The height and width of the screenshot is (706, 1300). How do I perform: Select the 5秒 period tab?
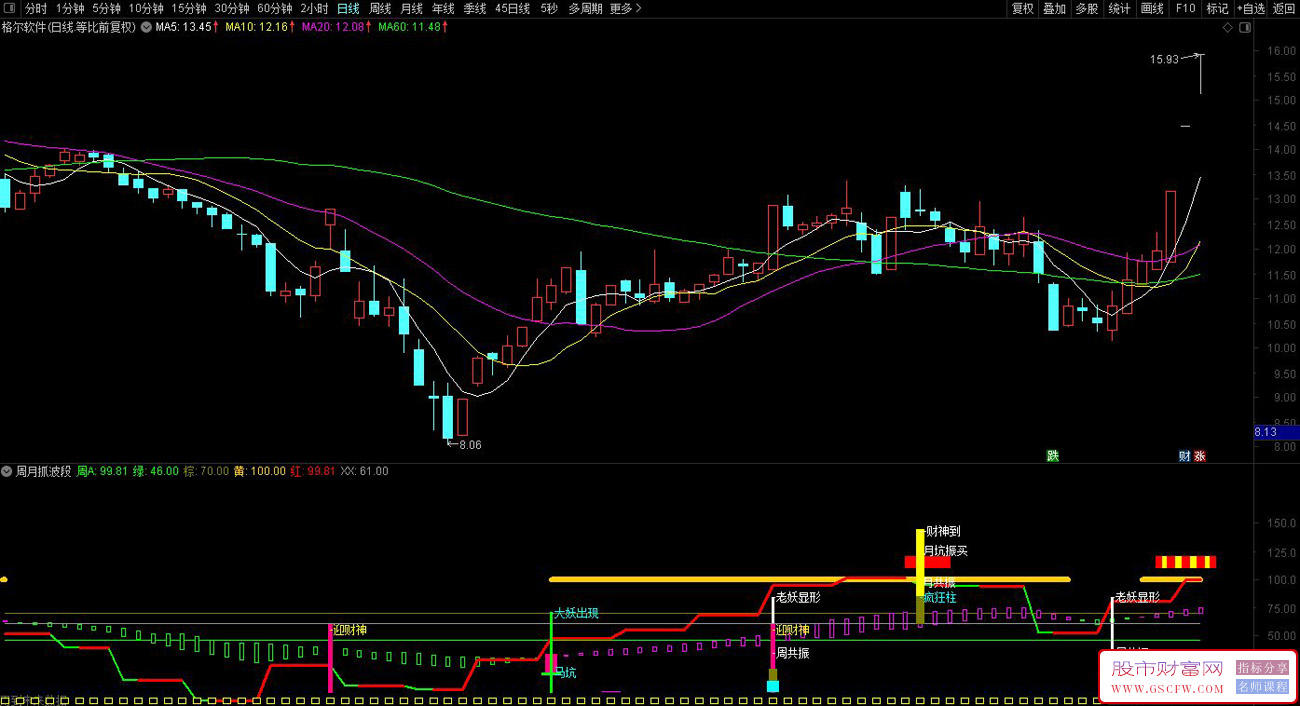(x=549, y=8)
